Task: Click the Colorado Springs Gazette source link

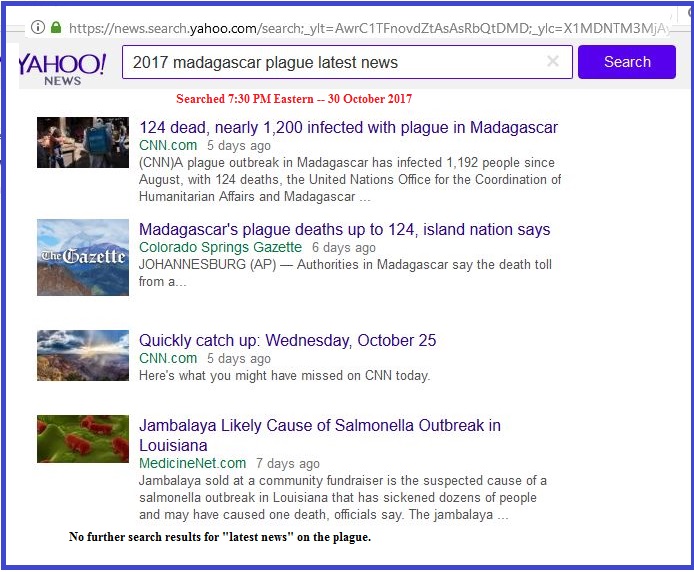Action: pos(220,247)
